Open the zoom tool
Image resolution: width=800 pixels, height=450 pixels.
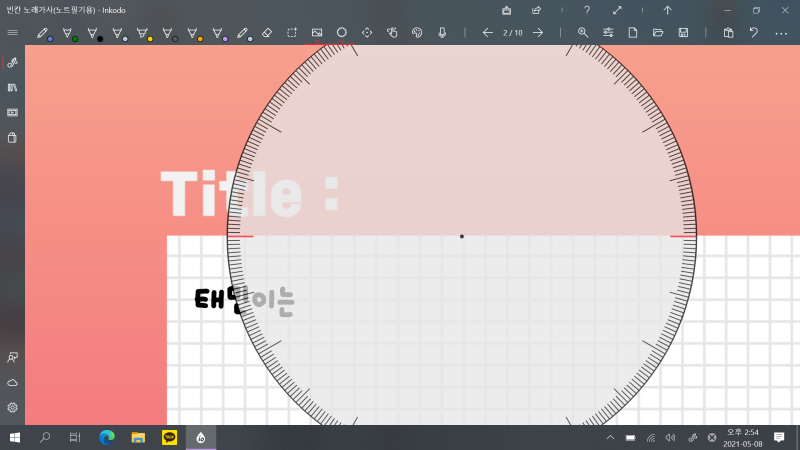(583, 33)
